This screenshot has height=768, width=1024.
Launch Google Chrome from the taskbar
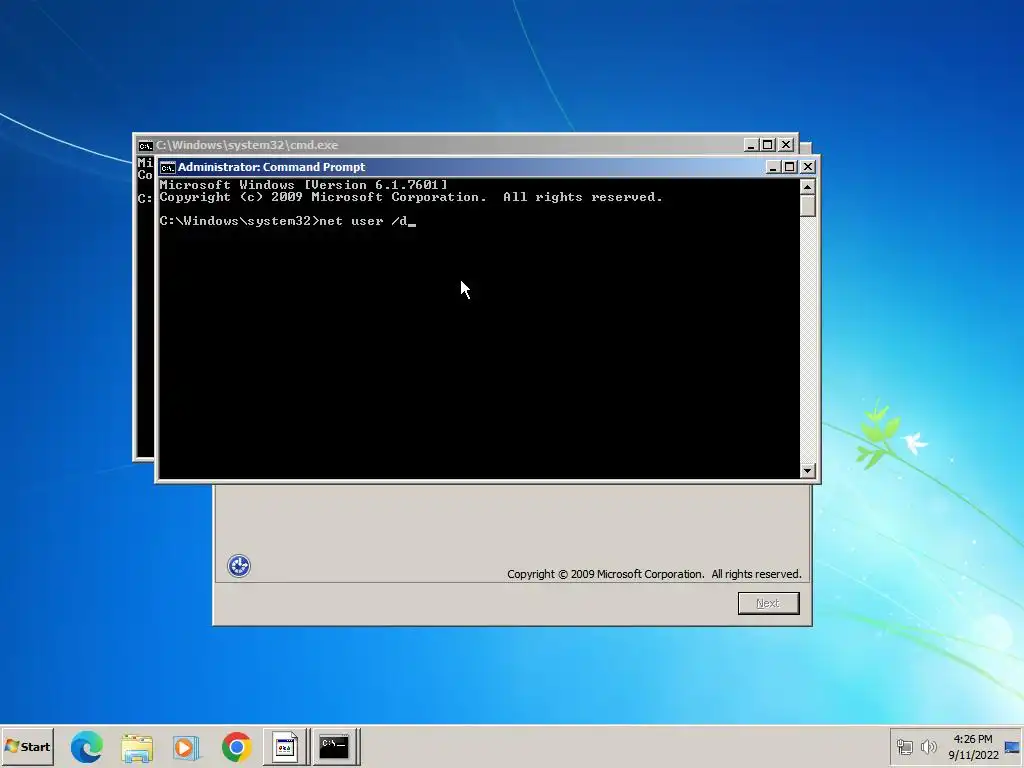pyautogui.click(x=236, y=747)
